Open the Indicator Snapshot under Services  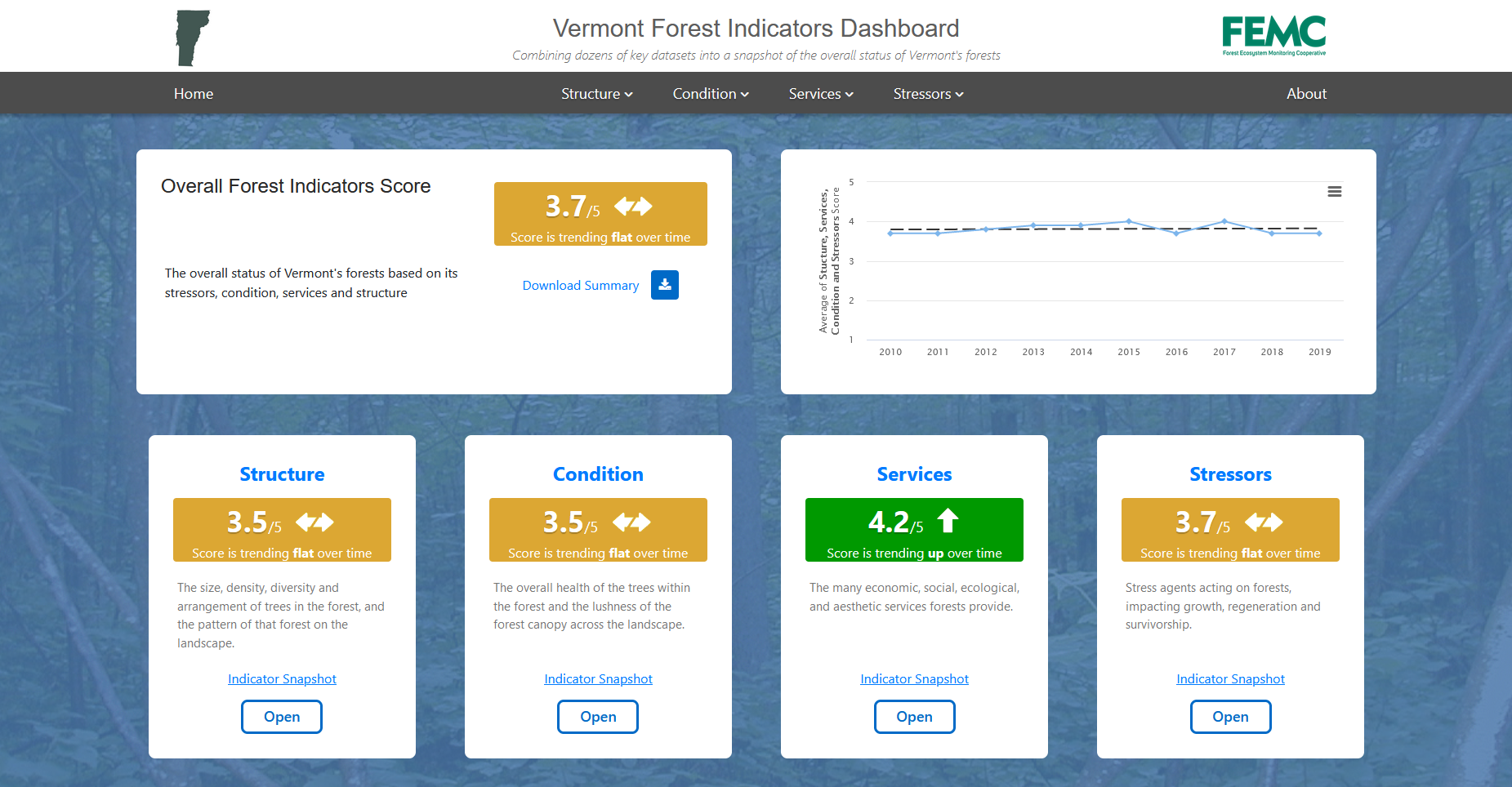point(914,678)
